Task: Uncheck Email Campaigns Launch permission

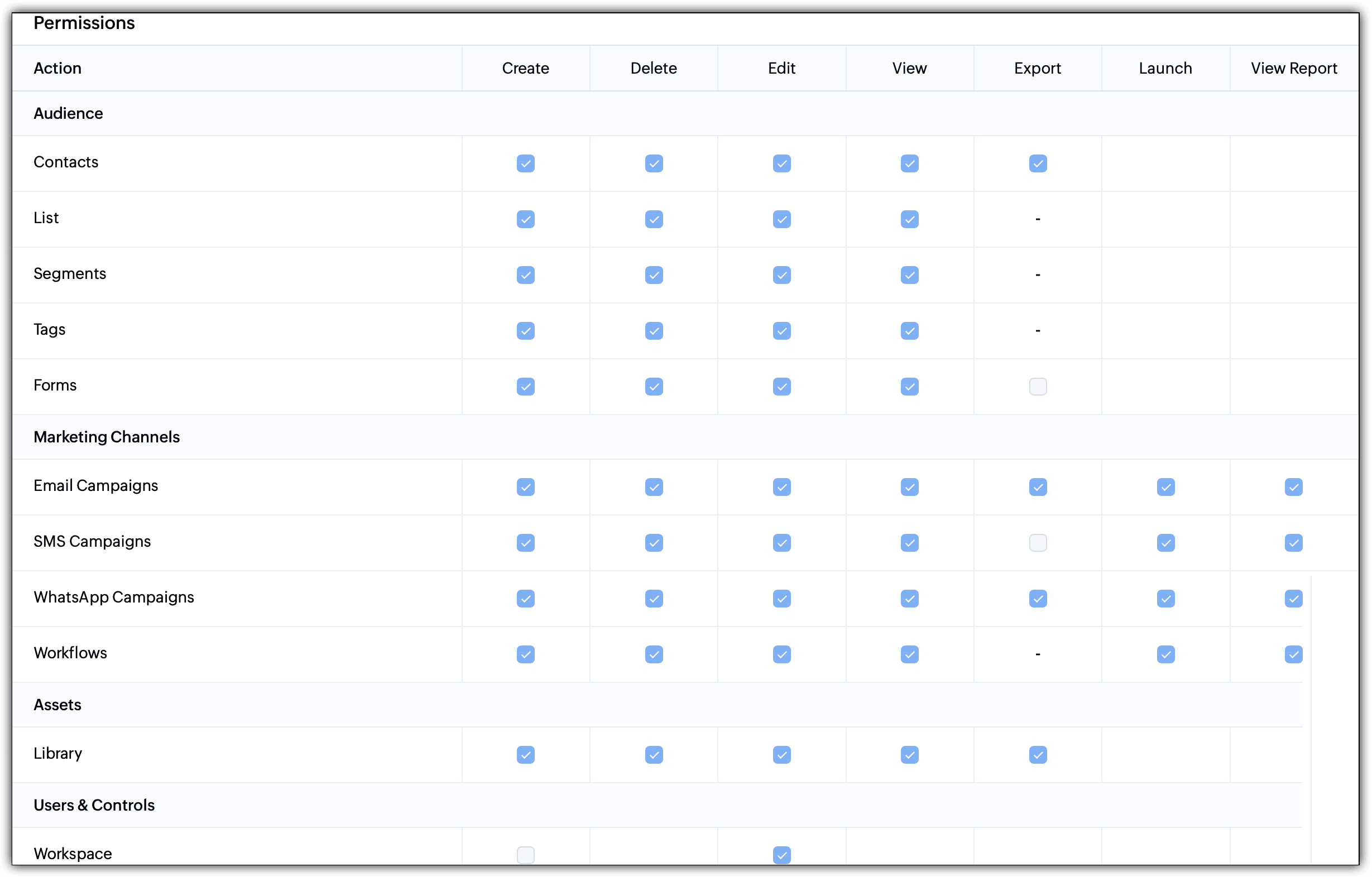Action: click(x=1165, y=487)
